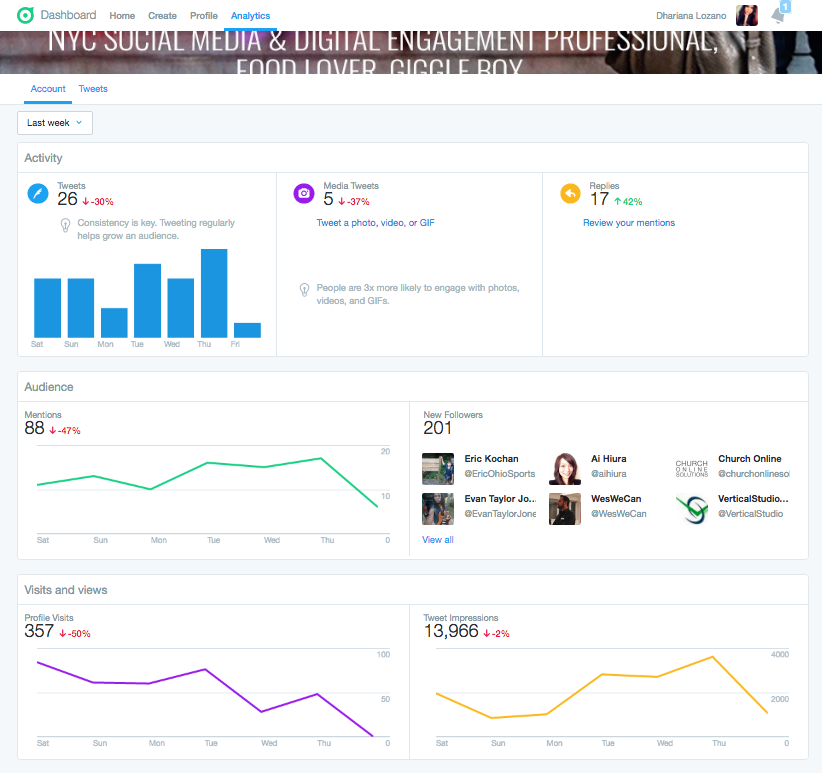The image size is (822, 773).
Task: Switch to the Tweets tab
Action: [x=93, y=89]
